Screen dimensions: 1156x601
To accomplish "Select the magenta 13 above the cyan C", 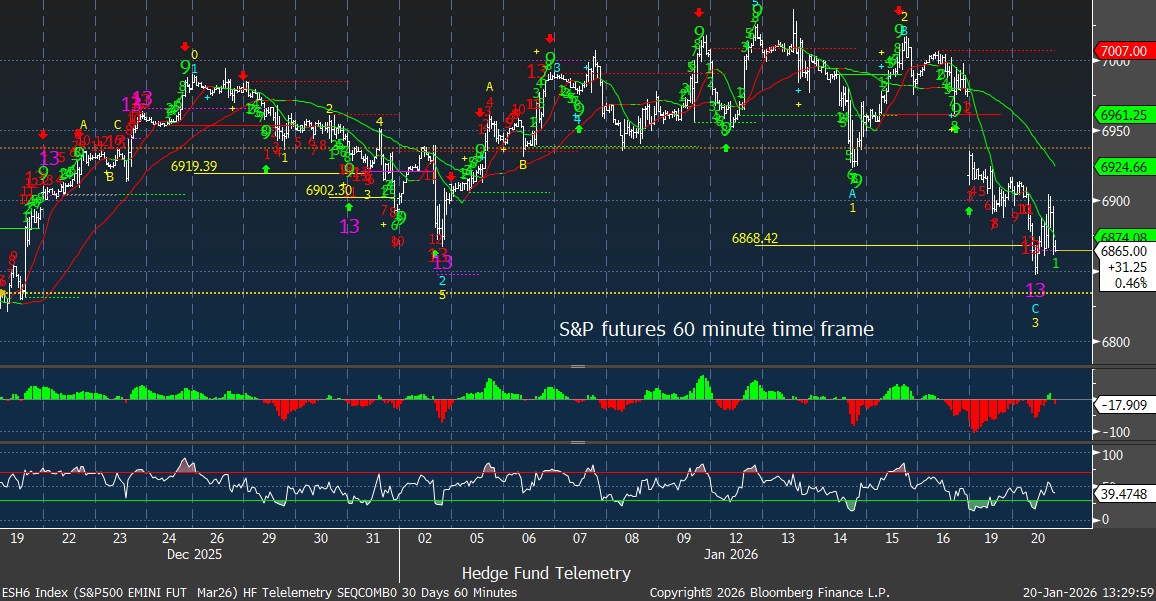I will pos(1036,290).
